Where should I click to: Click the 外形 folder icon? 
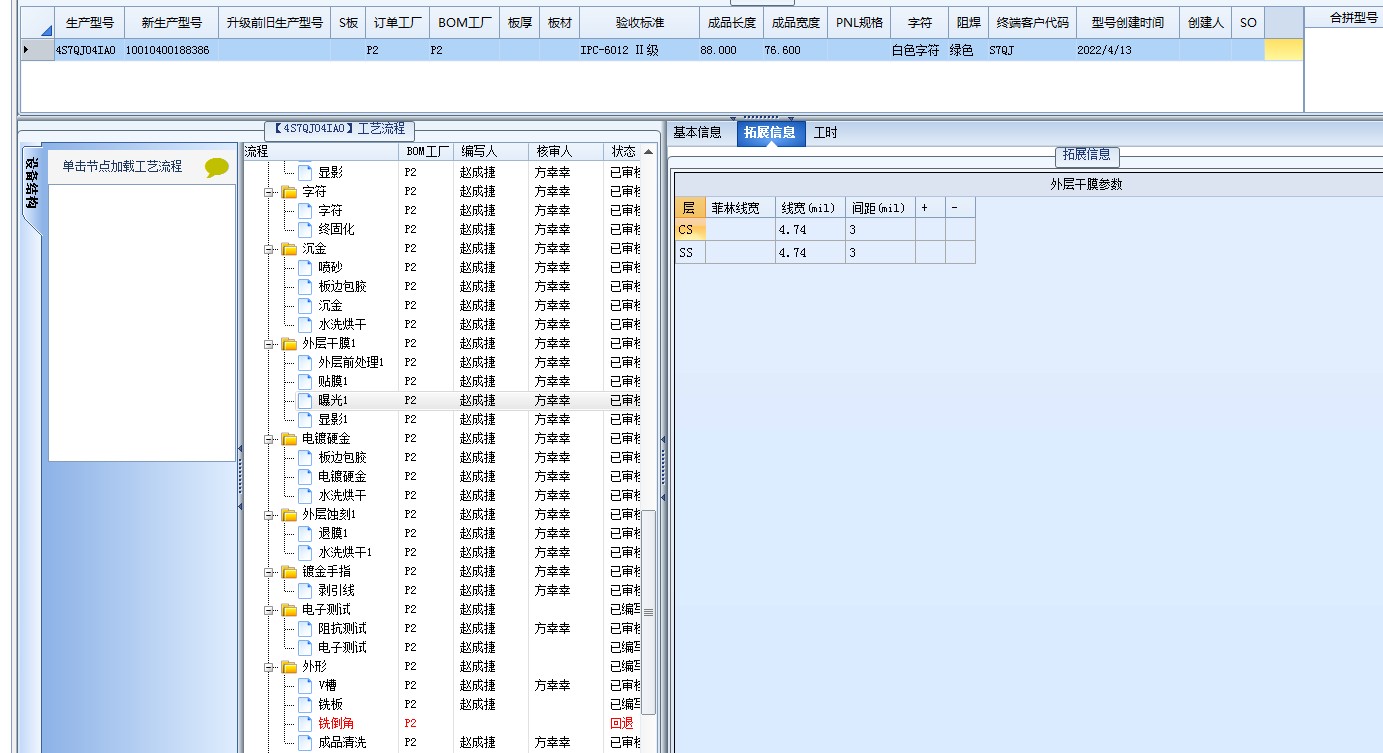tap(289, 667)
